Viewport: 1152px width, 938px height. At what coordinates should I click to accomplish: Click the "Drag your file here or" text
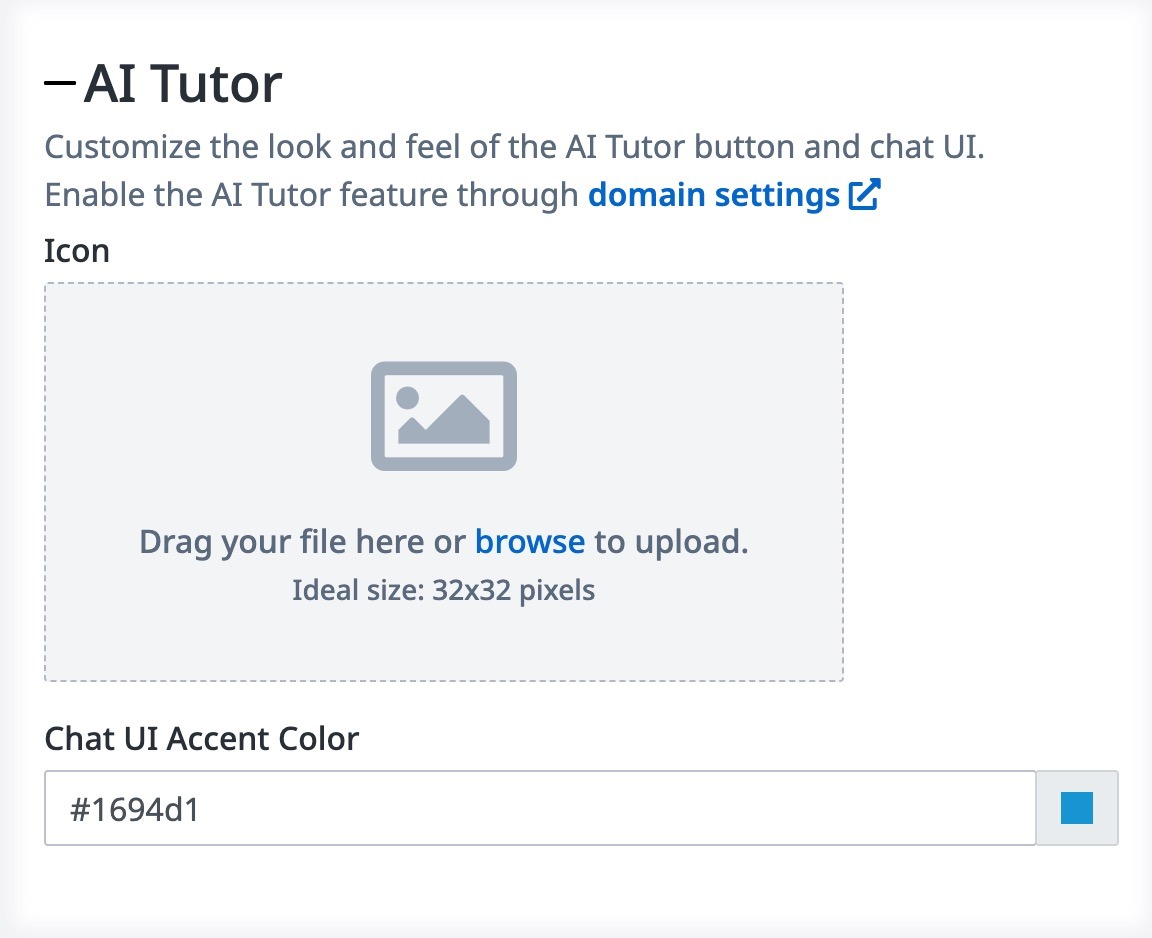tap(302, 542)
